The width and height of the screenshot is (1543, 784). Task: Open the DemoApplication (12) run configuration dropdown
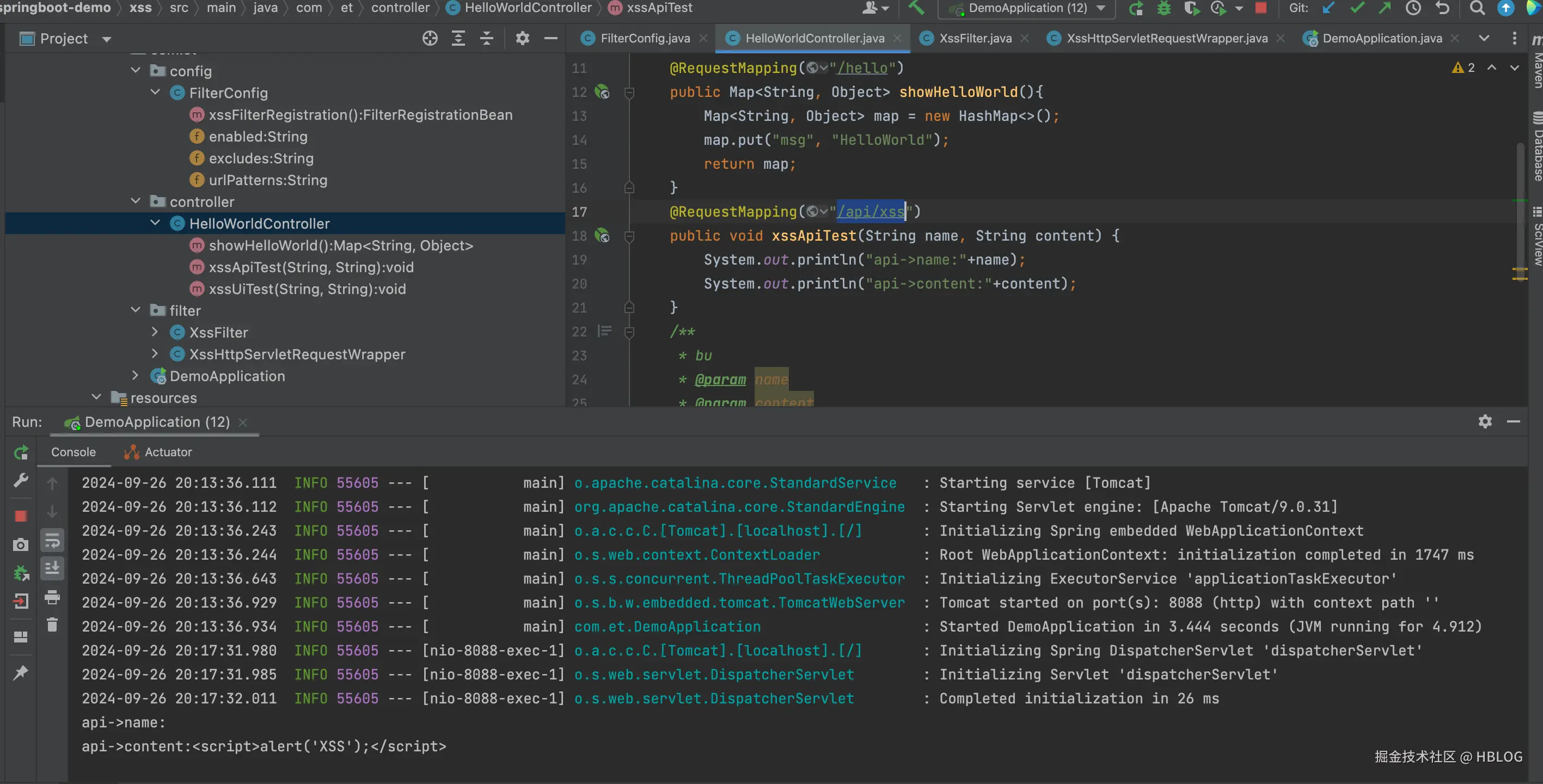[1028, 8]
